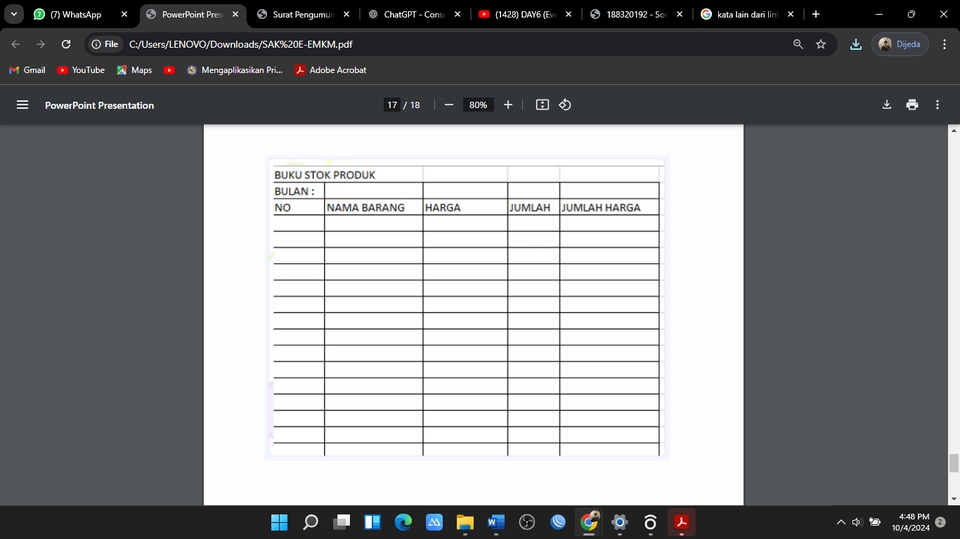Open Microsoft Edge from taskbar
960x539 pixels.
403,522
